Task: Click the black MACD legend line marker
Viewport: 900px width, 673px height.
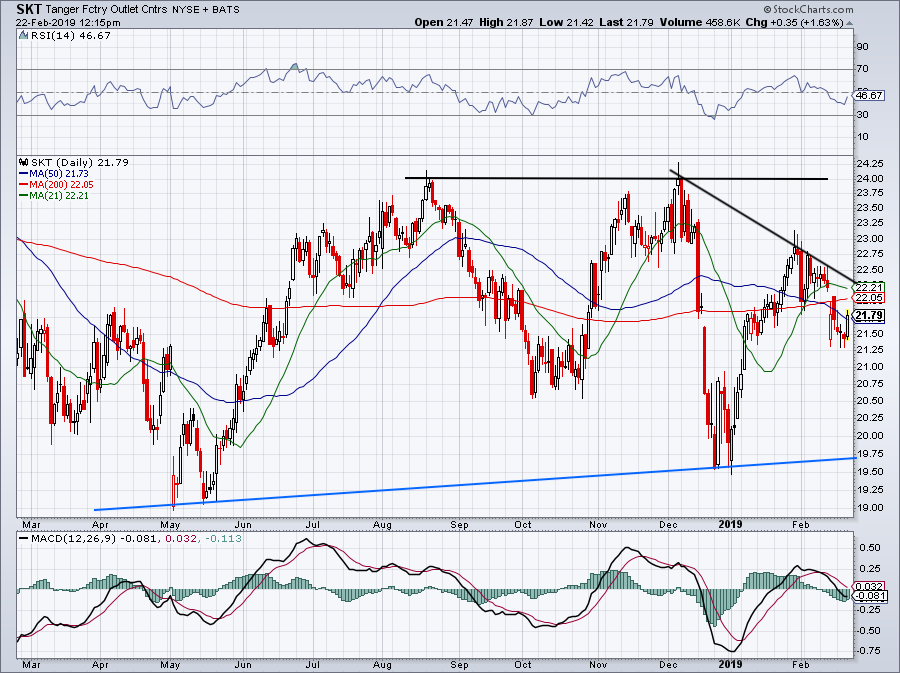Action: point(24,539)
